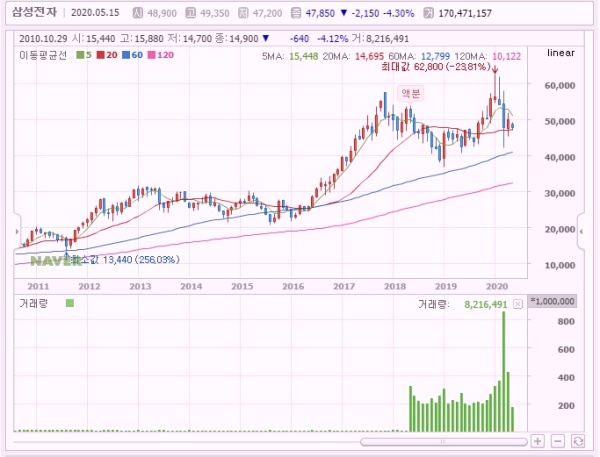Click the tallest 2020 volume bar

point(504,372)
